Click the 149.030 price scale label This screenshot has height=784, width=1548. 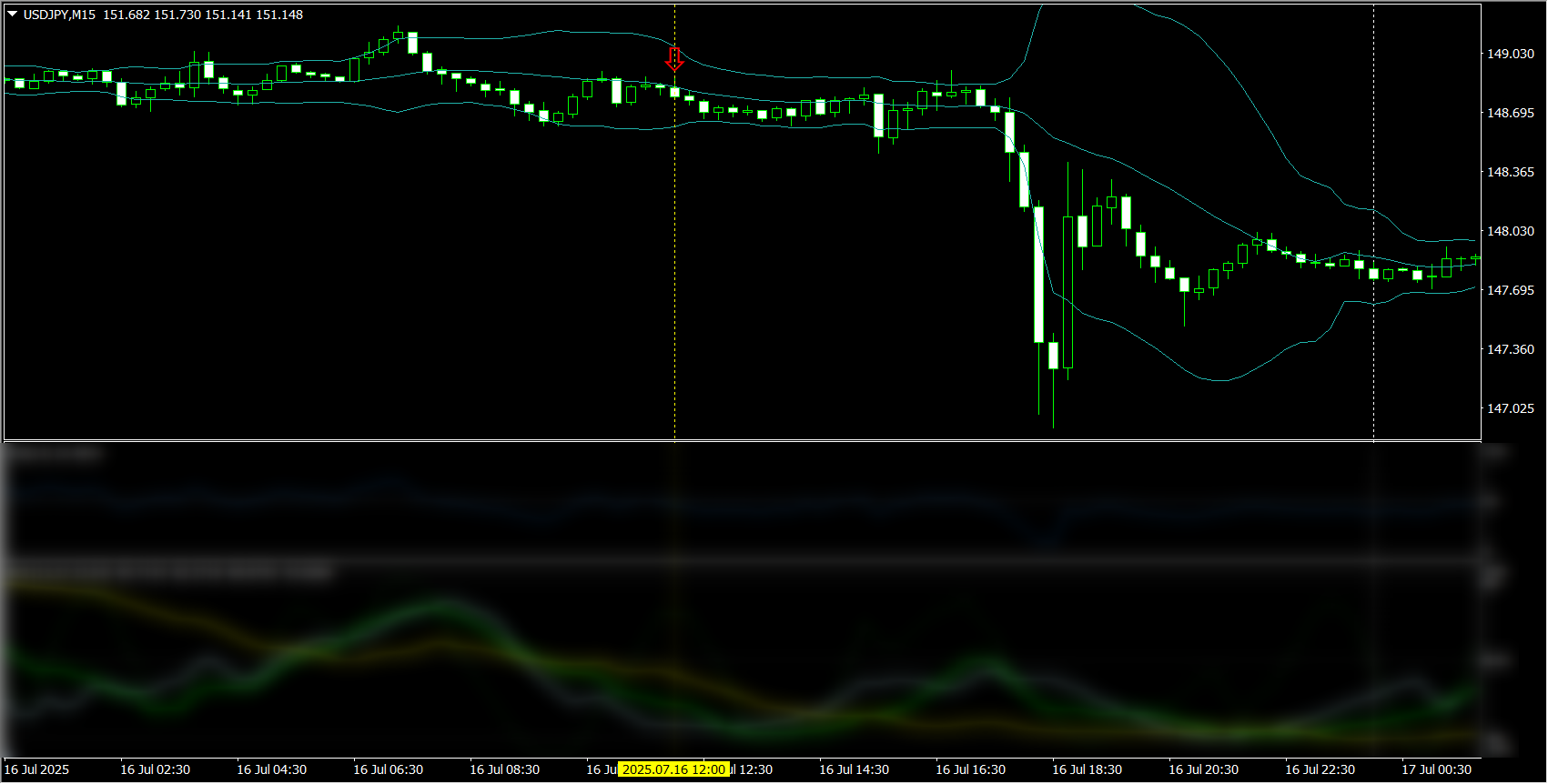pos(1510,54)
